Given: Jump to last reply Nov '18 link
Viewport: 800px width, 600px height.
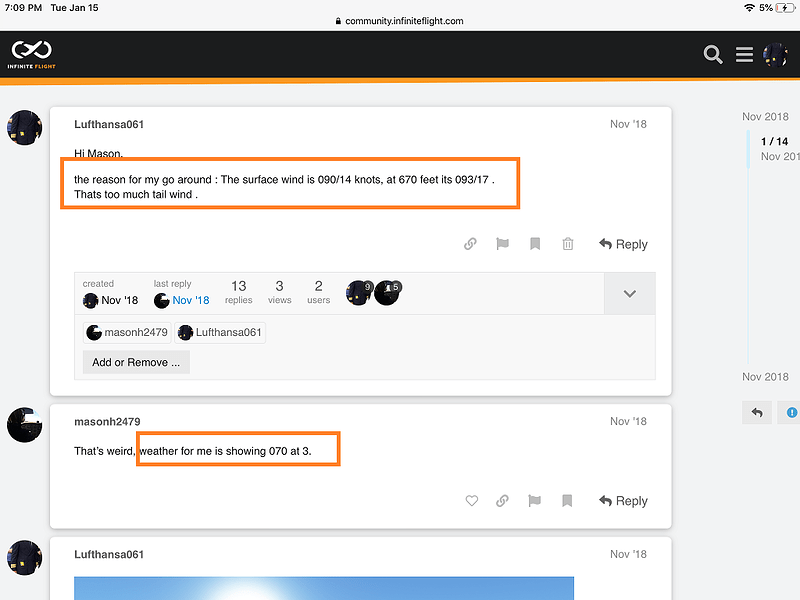Looking at the screenshot, I should [191, 300].
